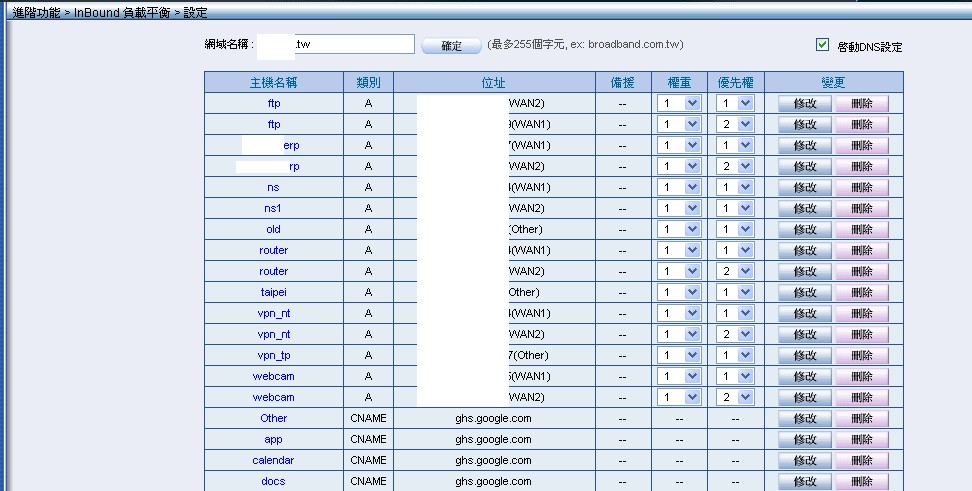The height and width of the screenshot is (491, 972).
Task: Open the docs host name link
Action: tap(273, 481)
